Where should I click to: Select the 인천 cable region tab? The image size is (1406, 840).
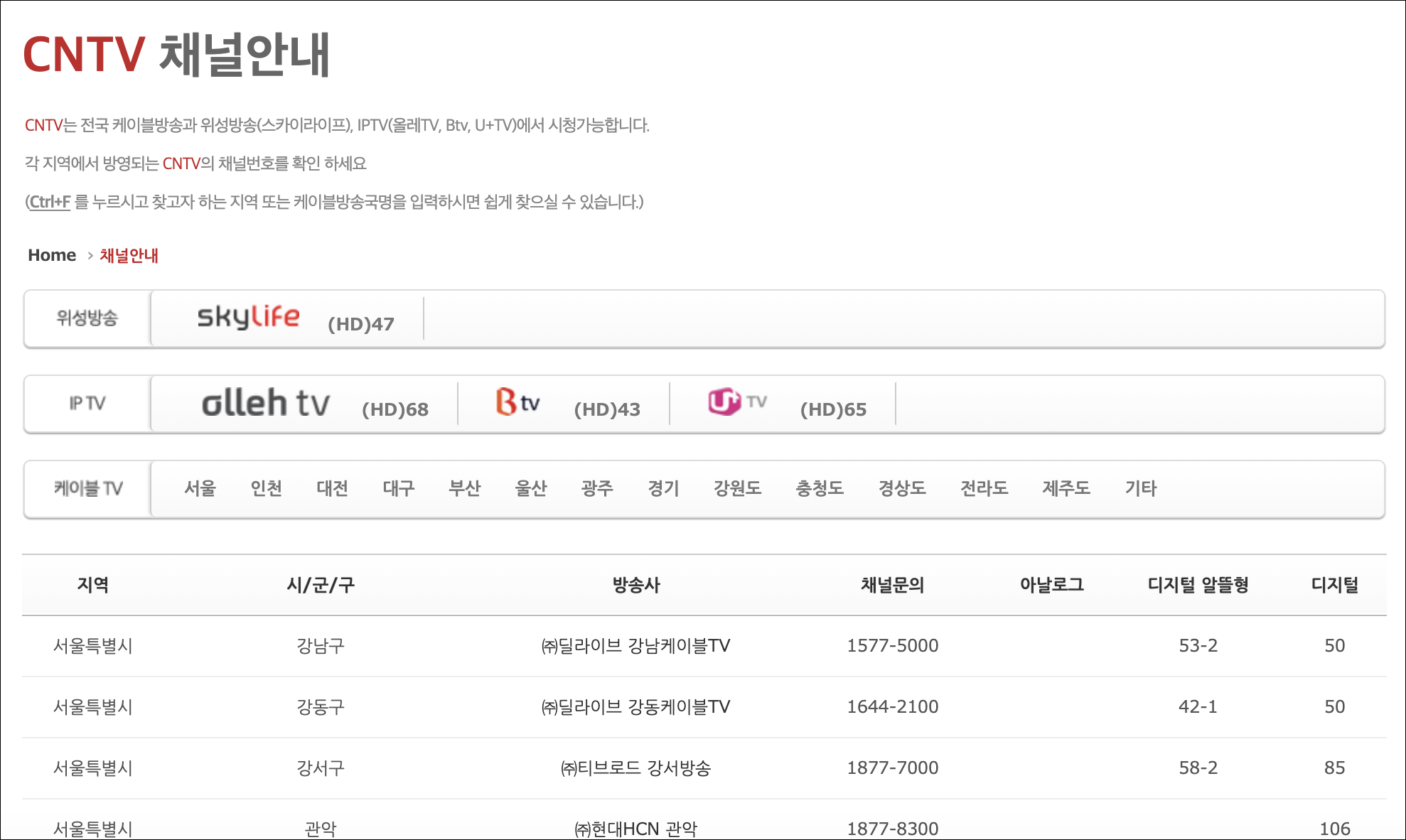point(266,488)
